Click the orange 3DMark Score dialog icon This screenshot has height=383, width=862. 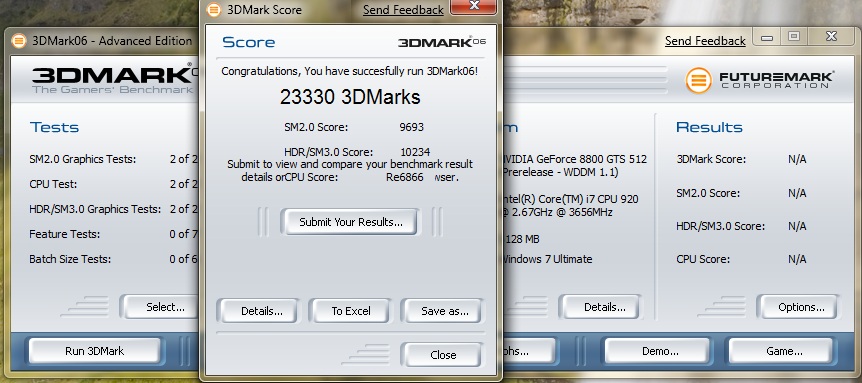pyautogui.click(x=214, y=10)
